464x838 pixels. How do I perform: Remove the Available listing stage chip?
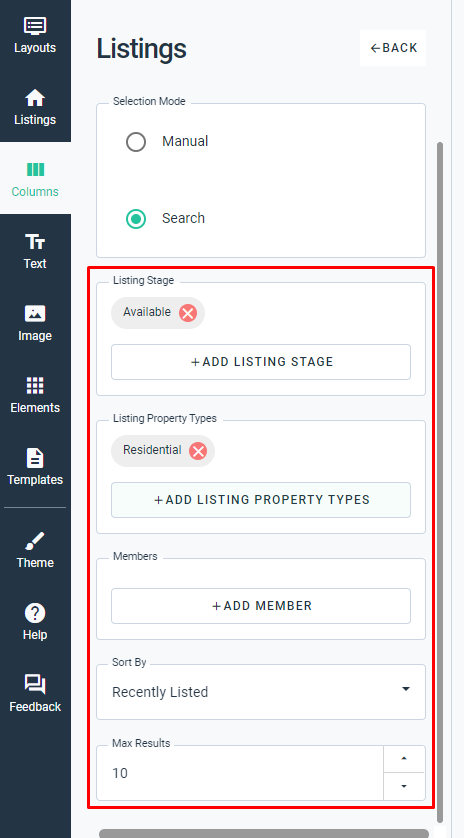188,313
